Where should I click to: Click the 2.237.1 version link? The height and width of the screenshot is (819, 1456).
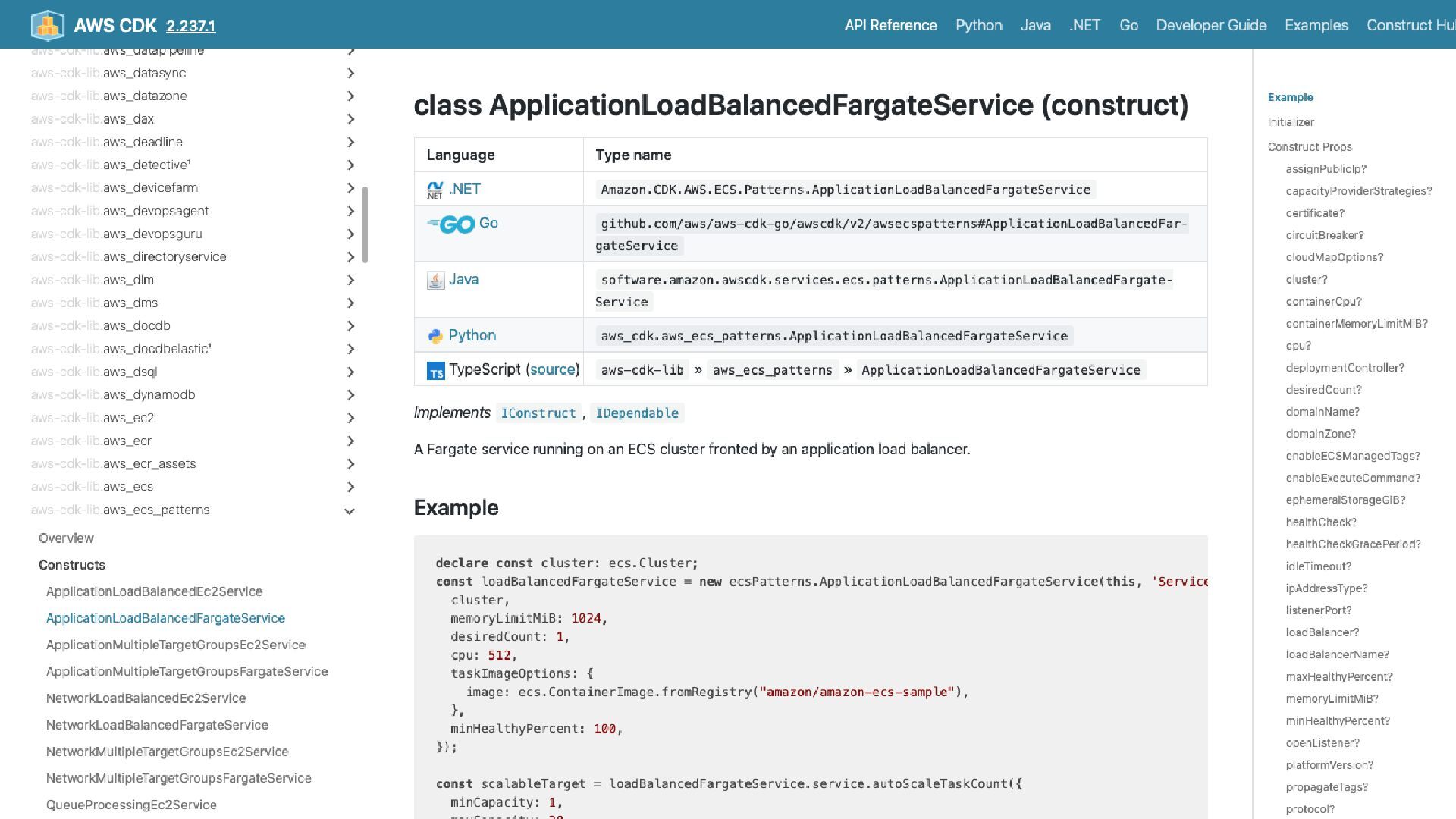click(190, 26)
